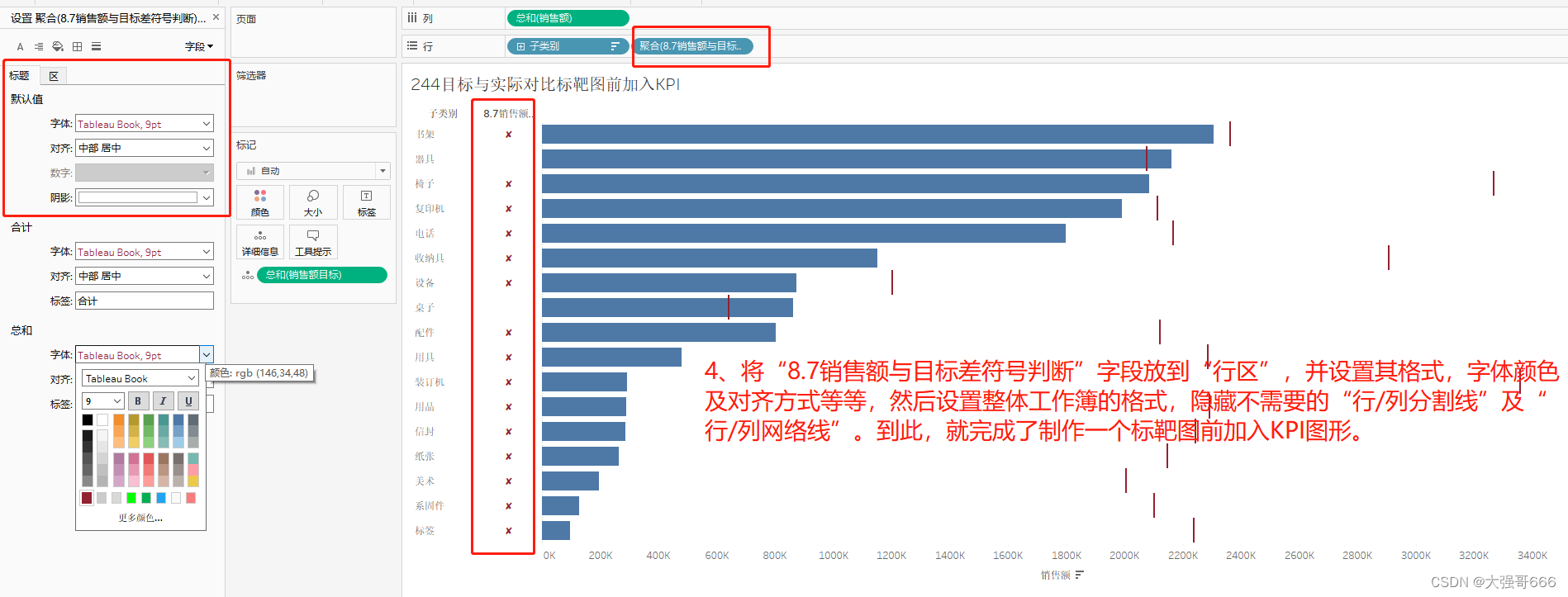Close the format pane with X

tap(216, 17)
